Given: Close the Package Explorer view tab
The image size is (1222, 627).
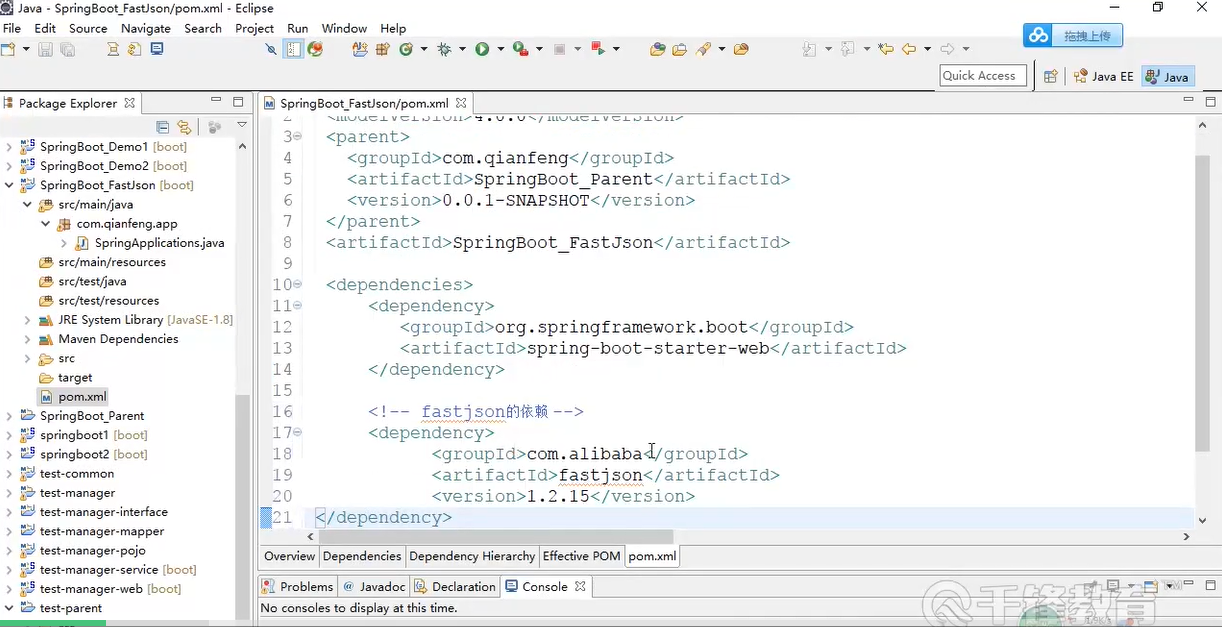Looking at the screenshot, I should pos(129,102).
